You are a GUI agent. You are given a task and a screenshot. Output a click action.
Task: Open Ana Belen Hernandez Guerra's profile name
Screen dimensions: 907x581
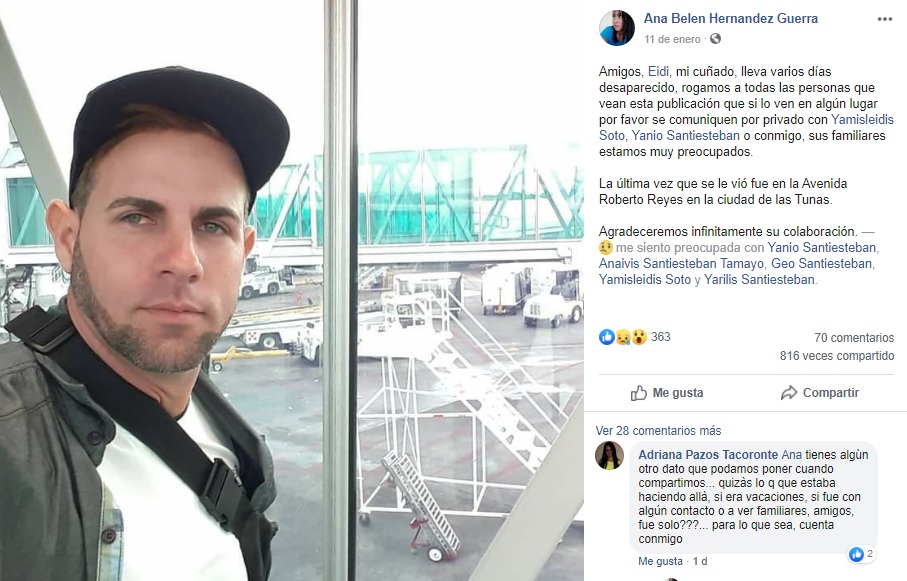(731, 19)
